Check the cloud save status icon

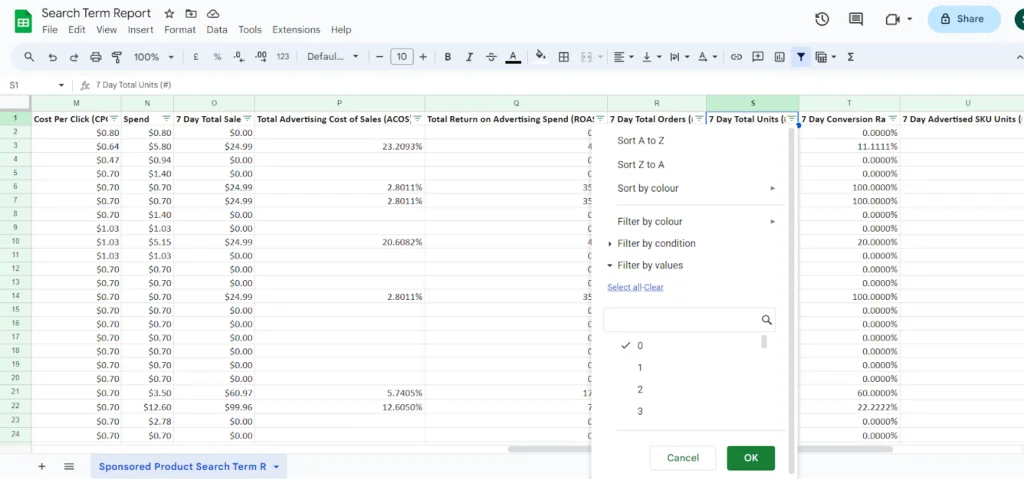pyautogui.click(x=212, y=14)
